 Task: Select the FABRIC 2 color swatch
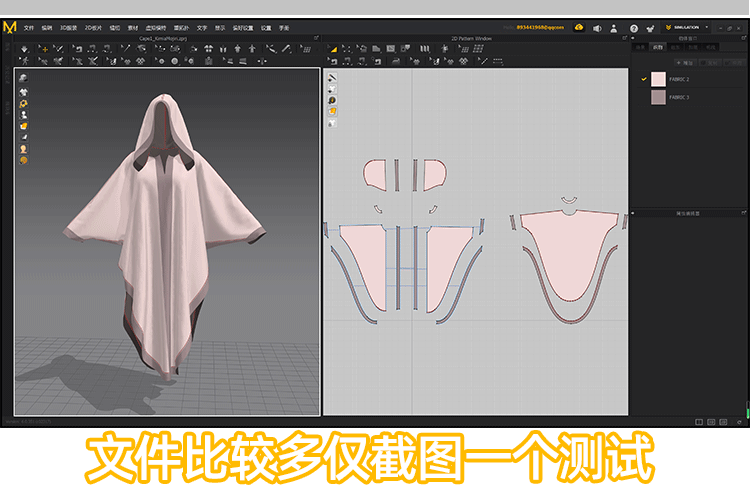click(x=658, y=78)
